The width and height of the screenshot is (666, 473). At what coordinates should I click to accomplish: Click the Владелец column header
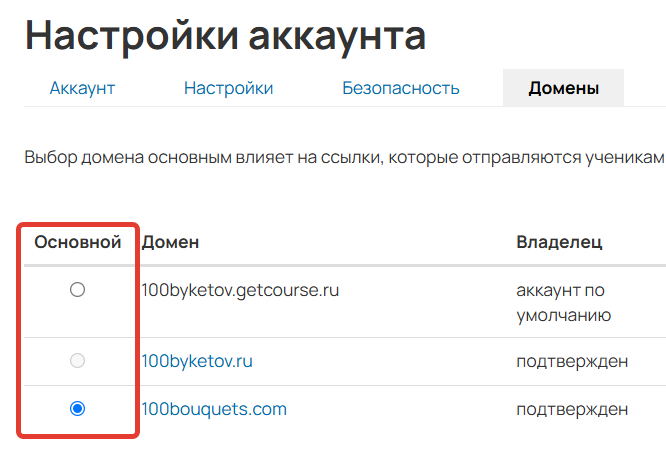pos(559,242)
